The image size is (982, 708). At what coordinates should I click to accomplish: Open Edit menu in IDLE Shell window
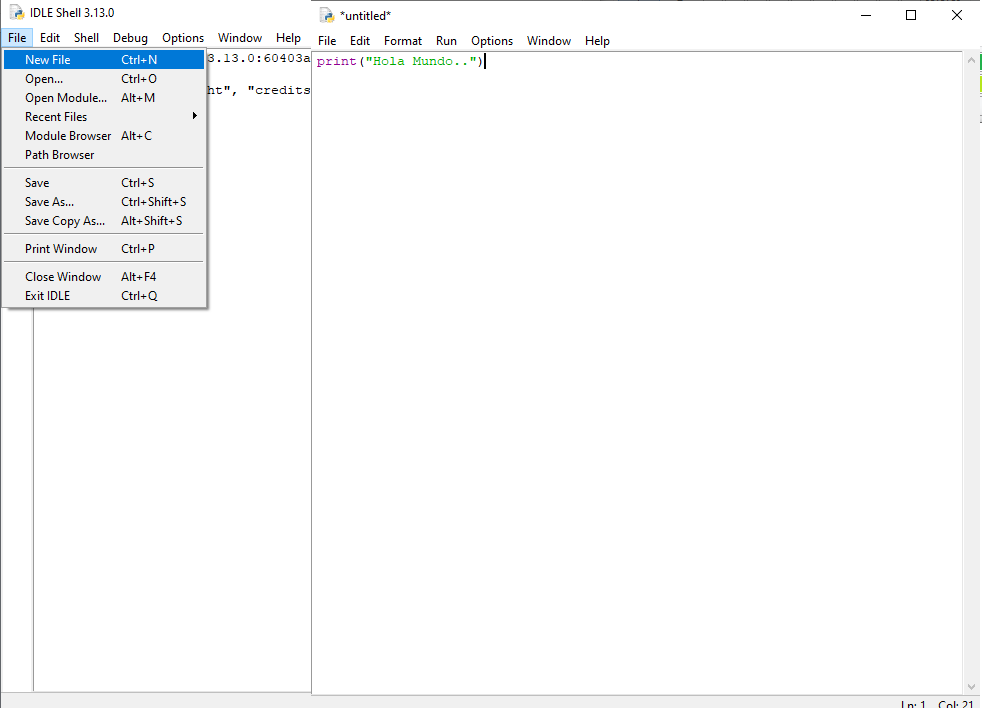(x=49, y=38)
